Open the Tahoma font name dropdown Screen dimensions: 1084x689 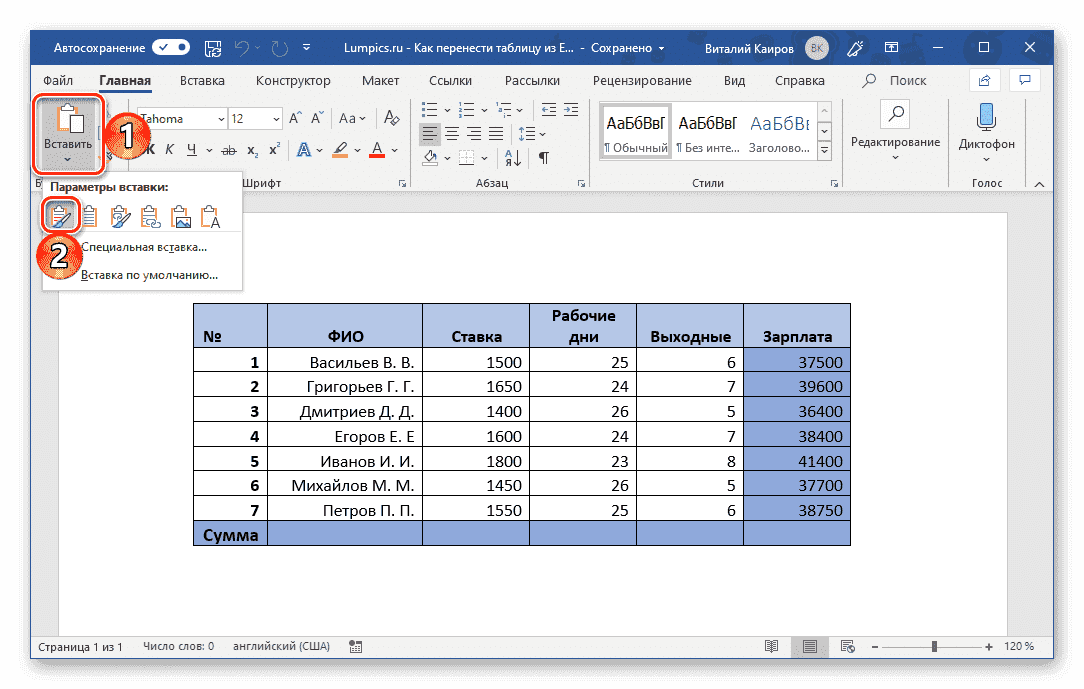(222, 117)
